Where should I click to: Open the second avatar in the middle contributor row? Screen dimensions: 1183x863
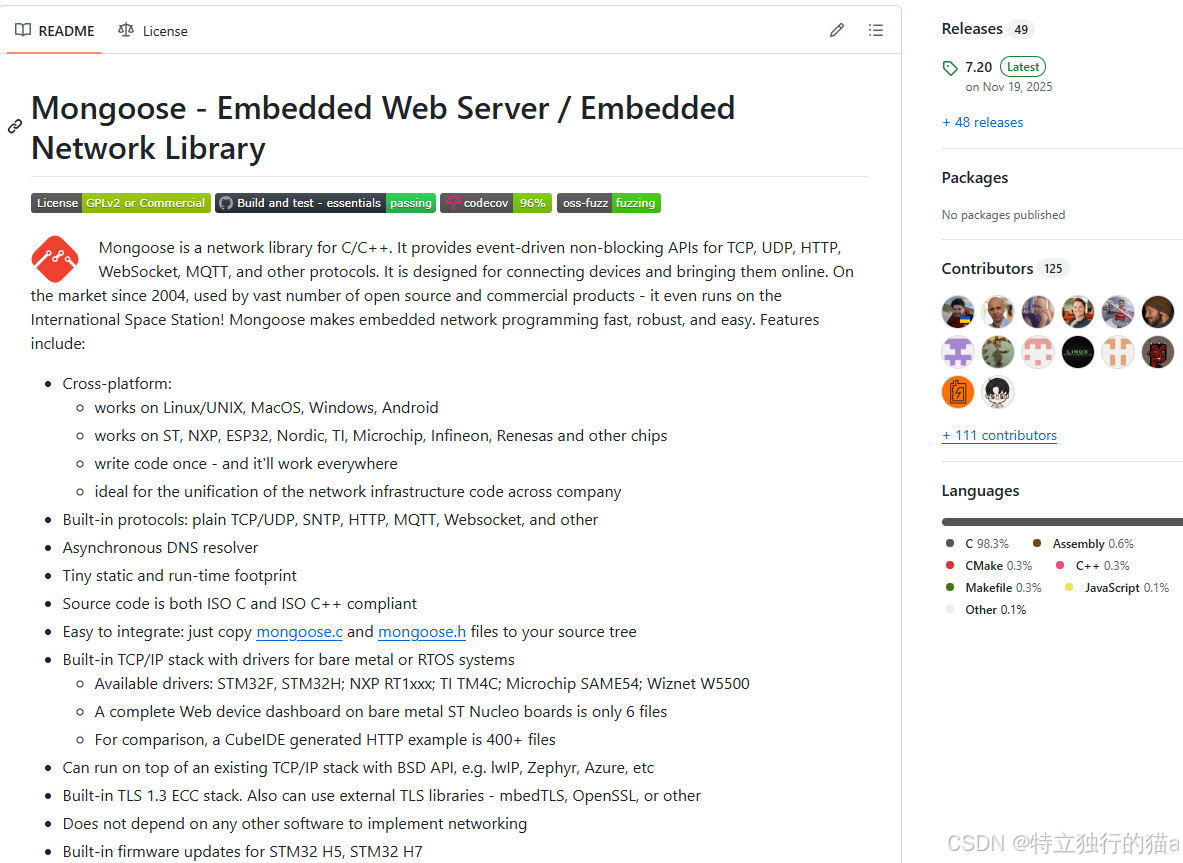998,352
